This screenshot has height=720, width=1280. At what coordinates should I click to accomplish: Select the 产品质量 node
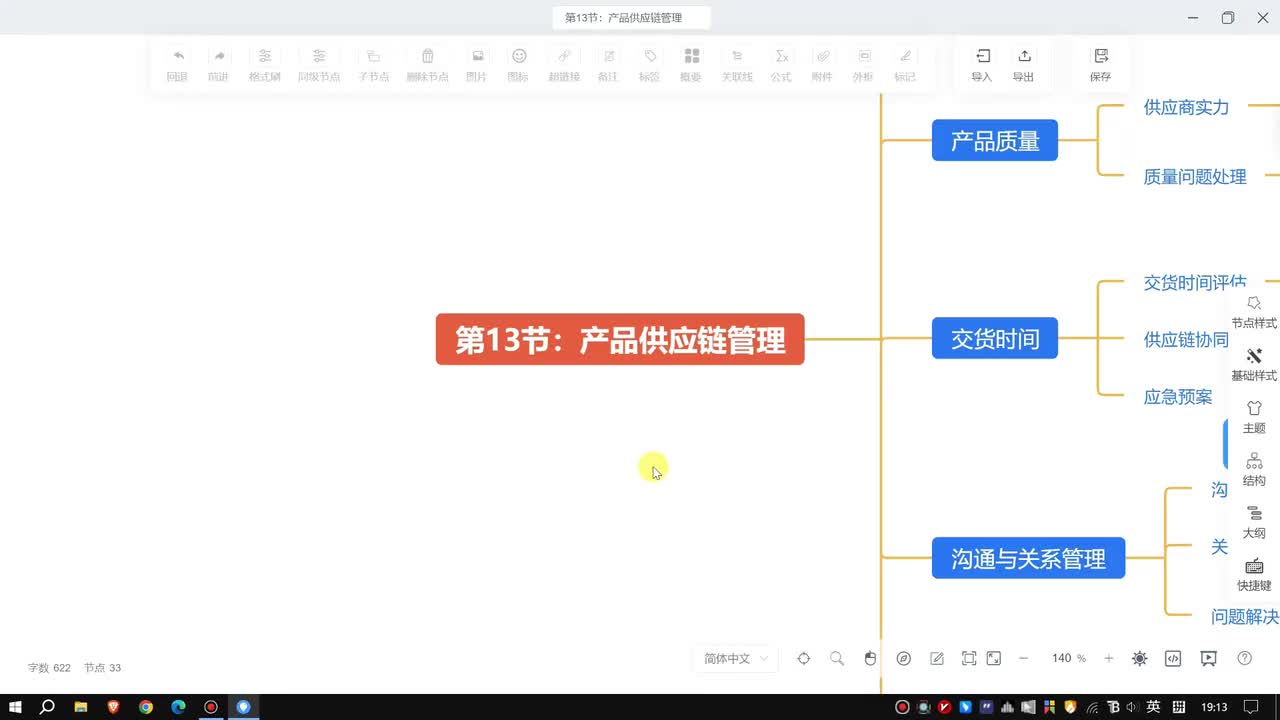pyautogui.click(x=995, y=140)
